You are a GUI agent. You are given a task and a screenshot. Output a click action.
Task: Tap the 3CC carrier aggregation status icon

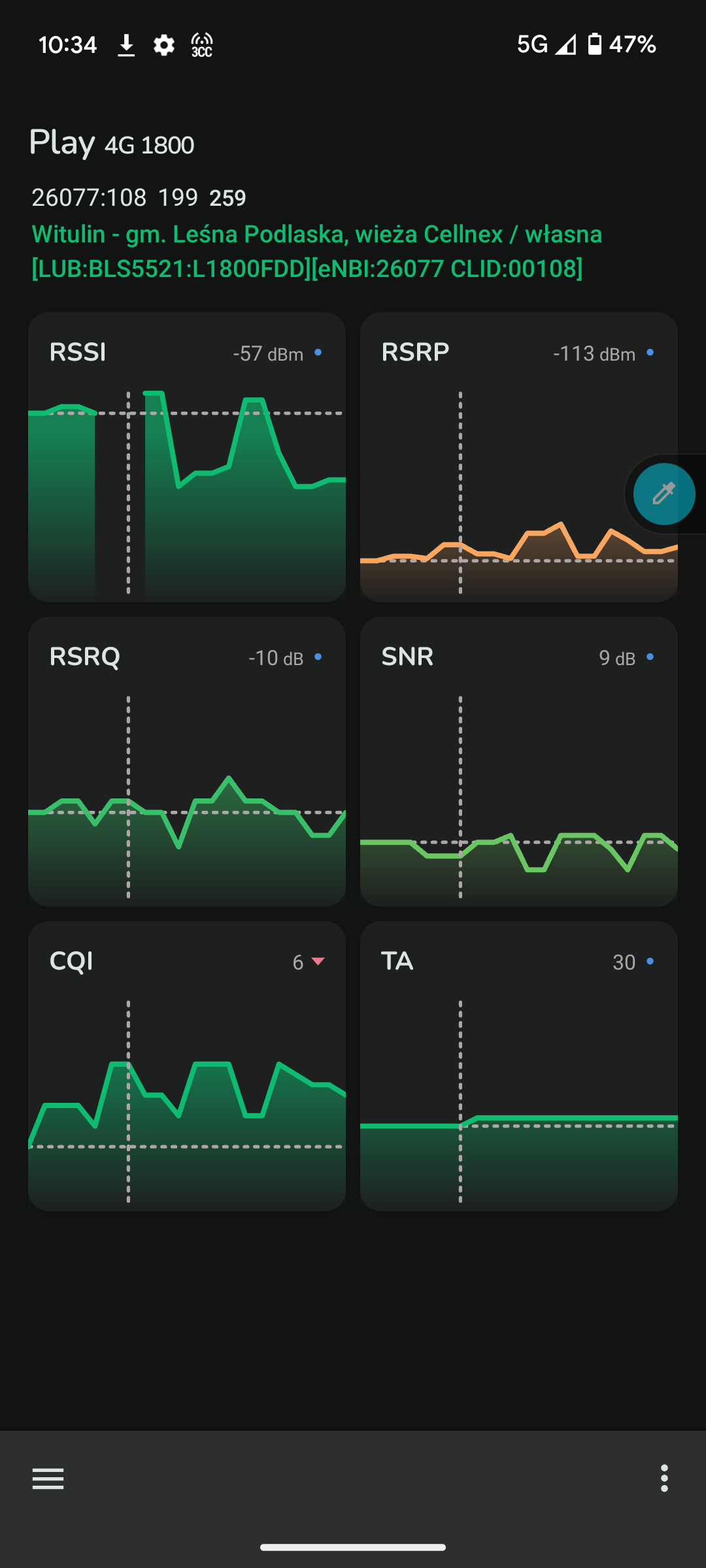pos(202,45)
